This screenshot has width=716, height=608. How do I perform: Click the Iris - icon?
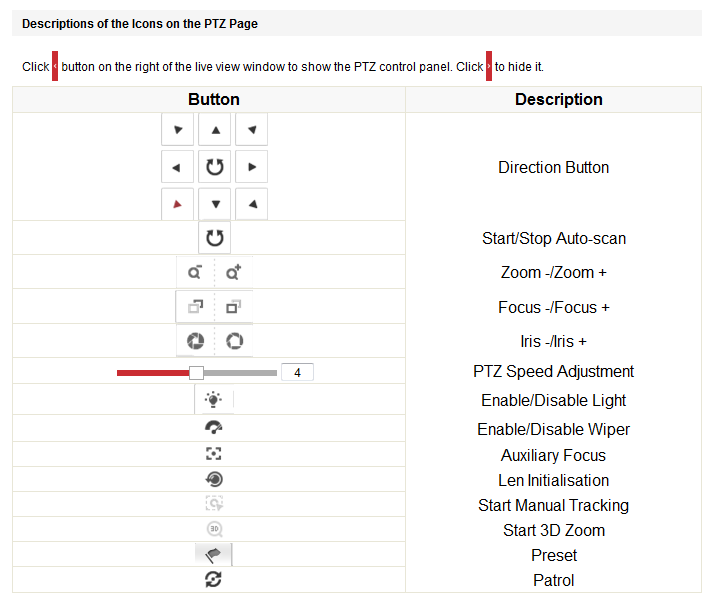pyautogui.click(x=195, y=341)
